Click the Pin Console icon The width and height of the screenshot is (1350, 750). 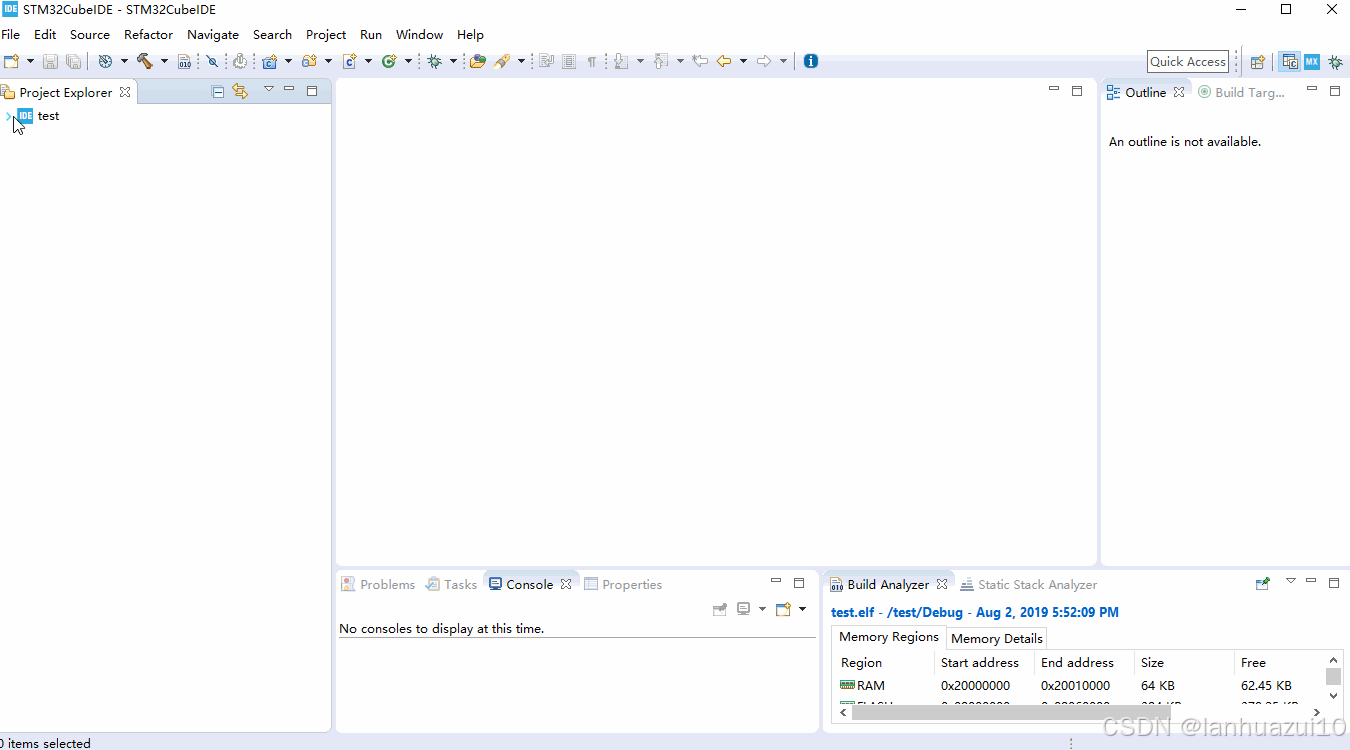tap(720, 609)
